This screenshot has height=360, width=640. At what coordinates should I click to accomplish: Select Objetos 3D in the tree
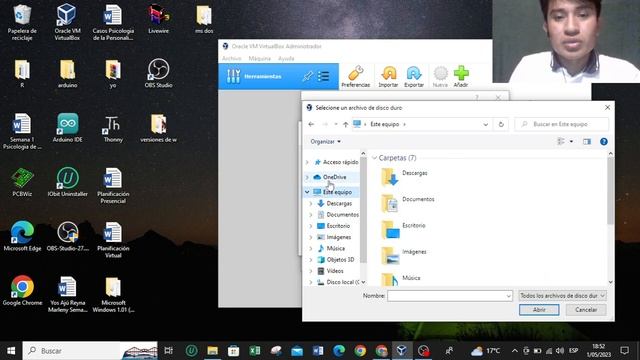coord(340,260)
